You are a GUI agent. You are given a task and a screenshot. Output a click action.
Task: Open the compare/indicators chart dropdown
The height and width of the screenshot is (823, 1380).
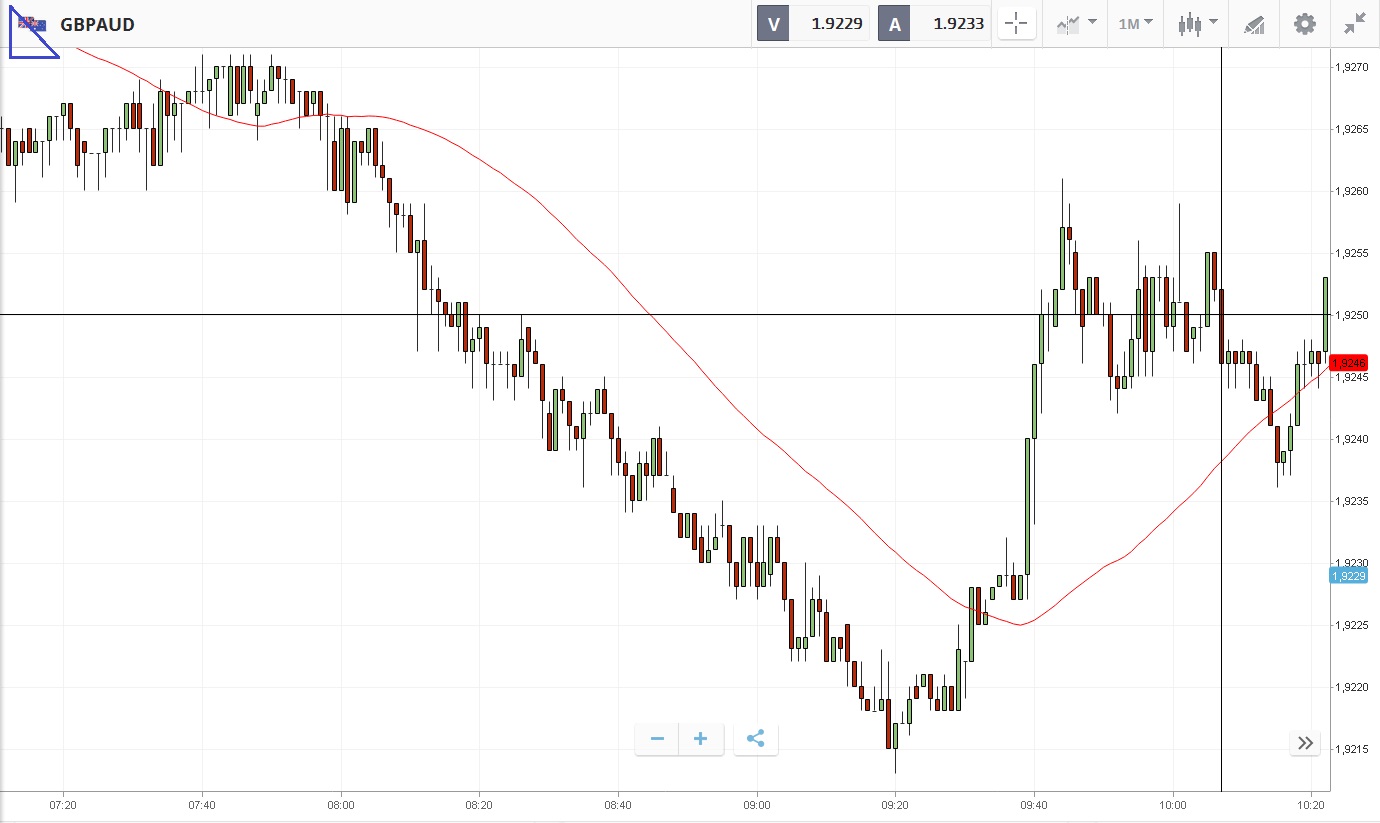click(1076, 24)
